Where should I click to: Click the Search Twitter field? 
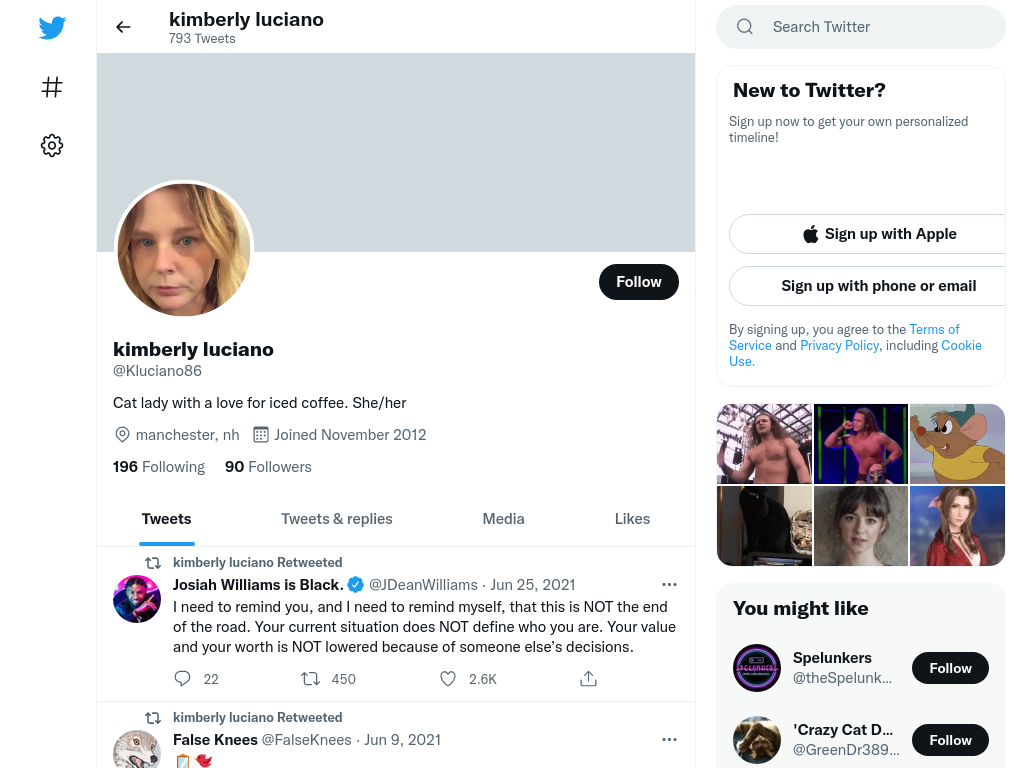tap(861, 27)
